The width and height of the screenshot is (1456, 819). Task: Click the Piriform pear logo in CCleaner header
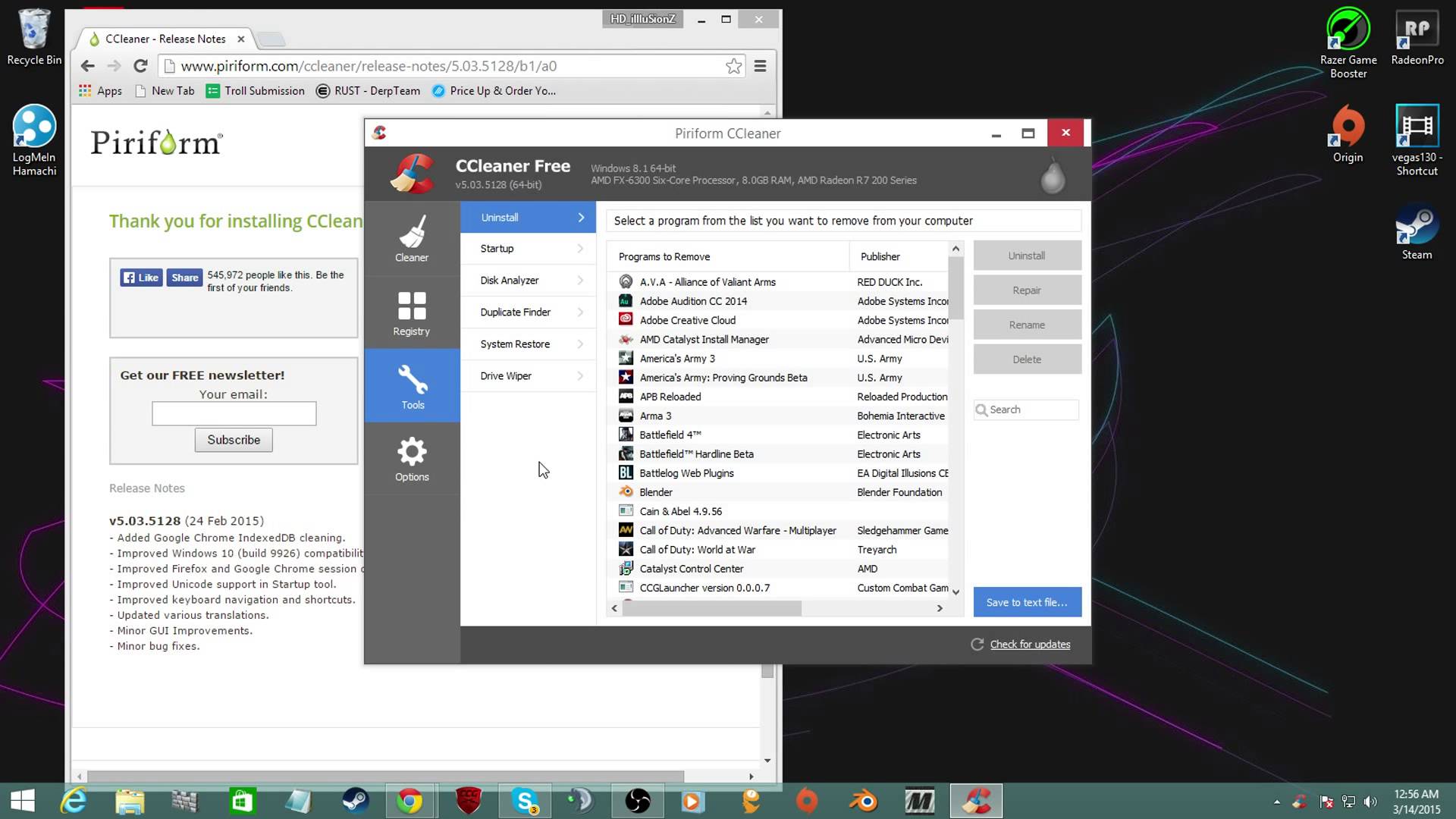(x=1053, y=174)
